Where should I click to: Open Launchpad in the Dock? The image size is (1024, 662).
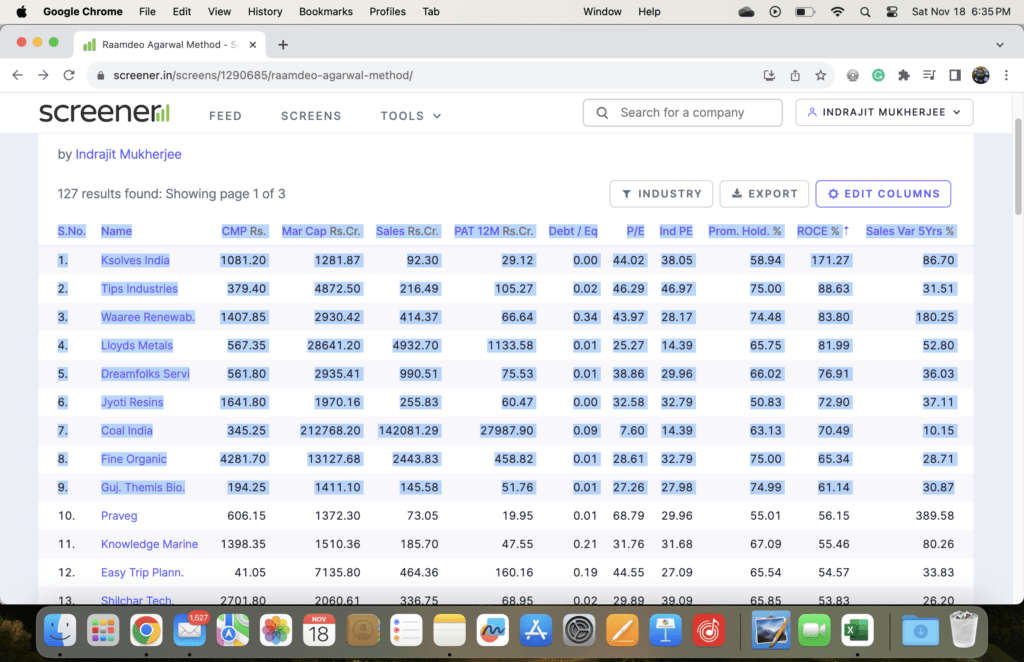pyautogui.click(x=103, y=631)
